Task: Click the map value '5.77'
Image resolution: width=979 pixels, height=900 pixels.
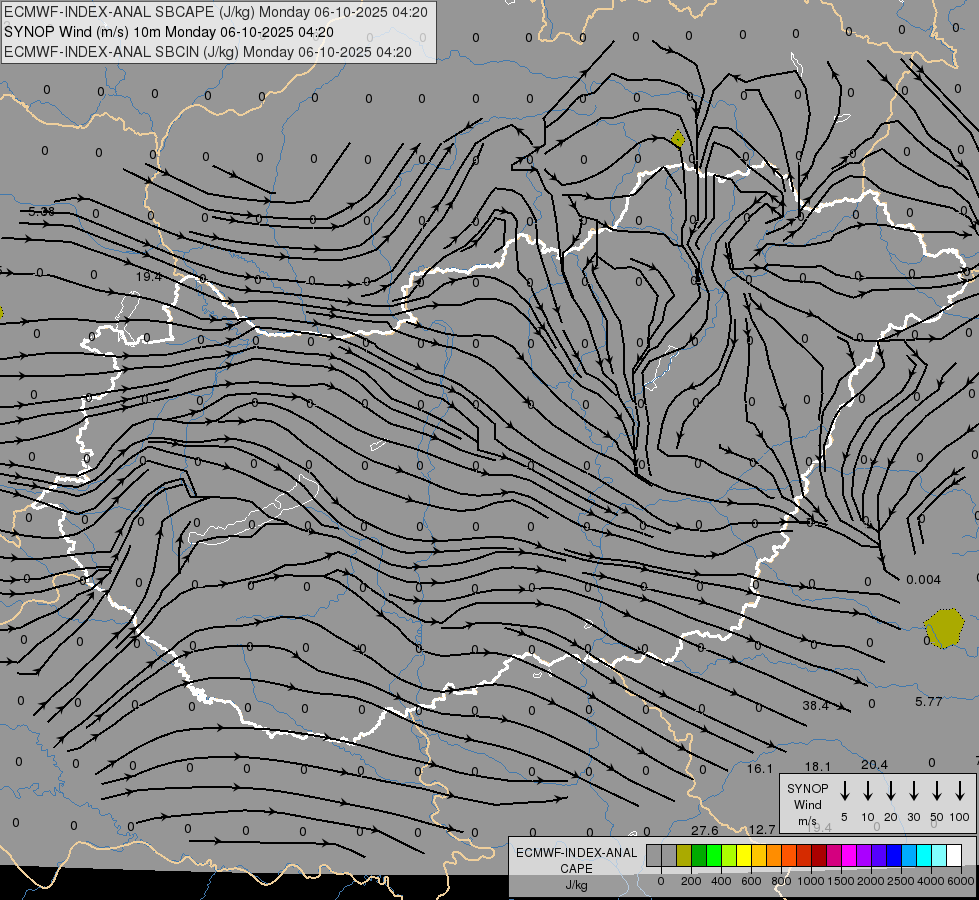Action: pos(928,702)
